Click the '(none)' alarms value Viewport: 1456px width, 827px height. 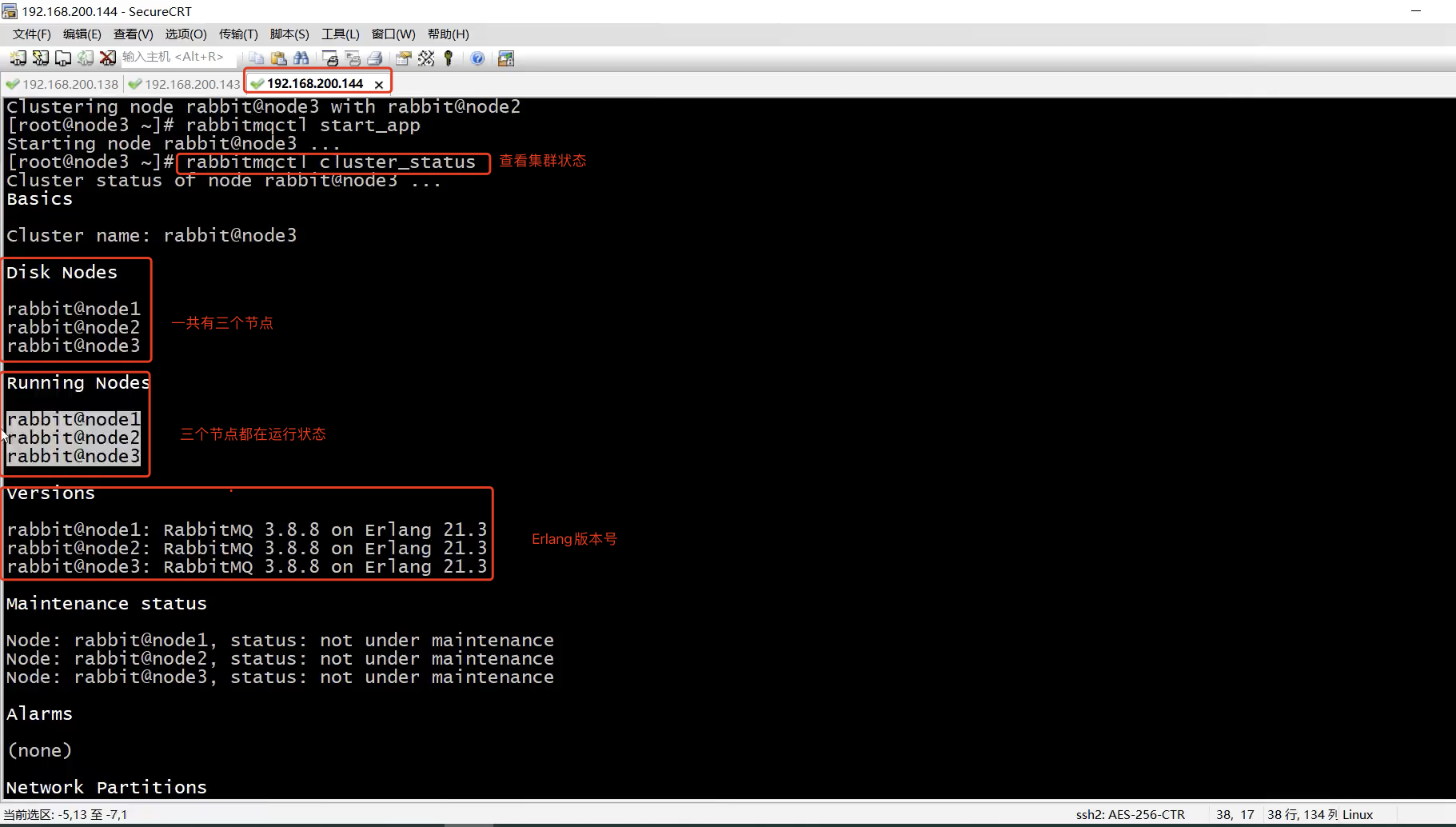[x=39, y=751]
